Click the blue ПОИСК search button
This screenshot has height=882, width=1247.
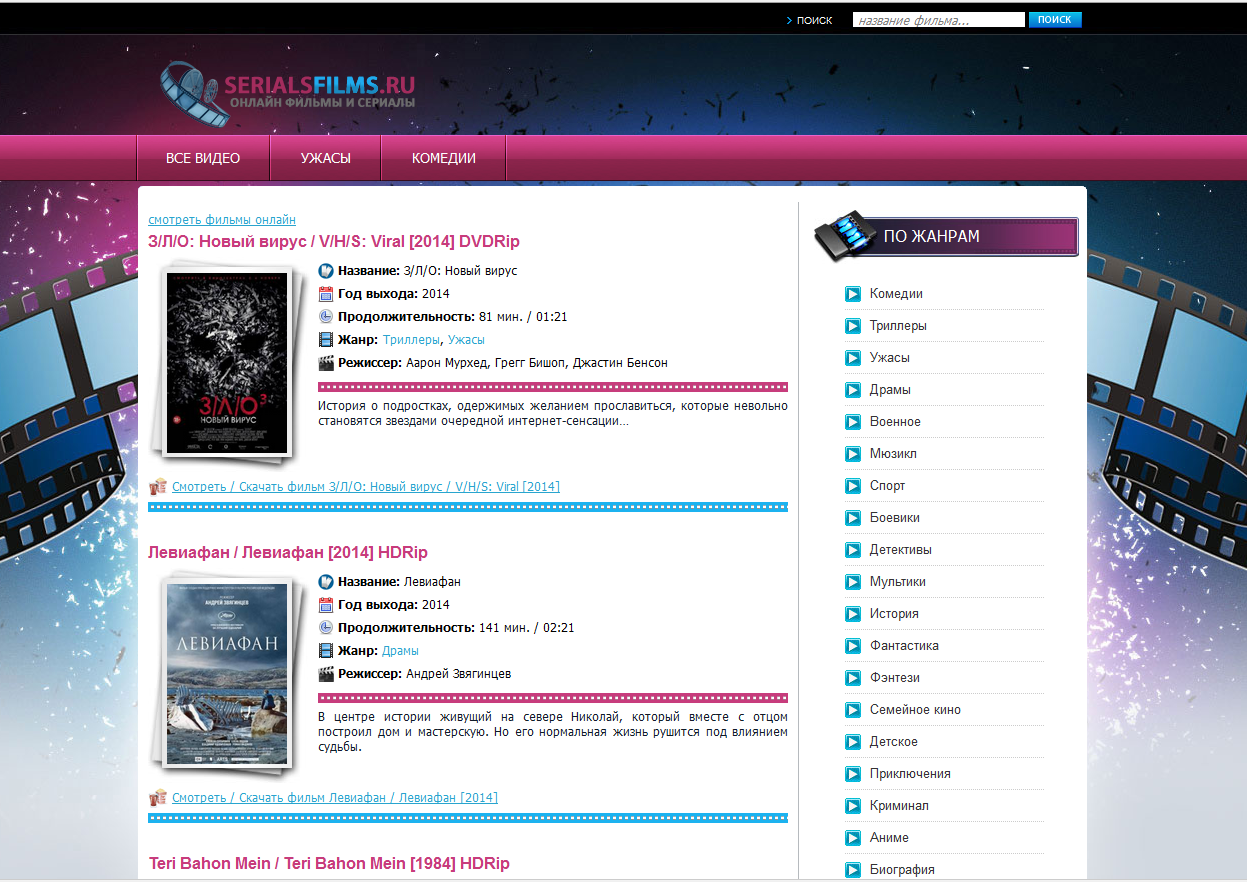(1055, 20)
